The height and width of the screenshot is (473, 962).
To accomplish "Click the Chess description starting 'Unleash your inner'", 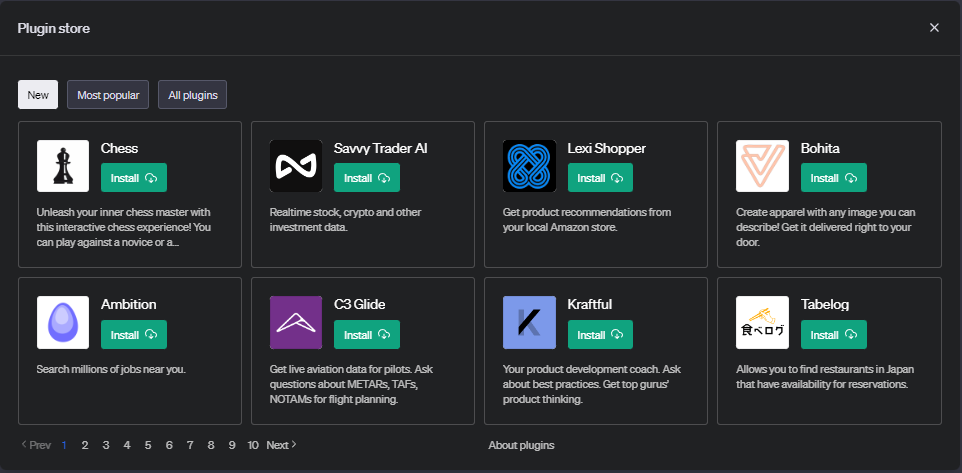I will click(x=124, y=228).
